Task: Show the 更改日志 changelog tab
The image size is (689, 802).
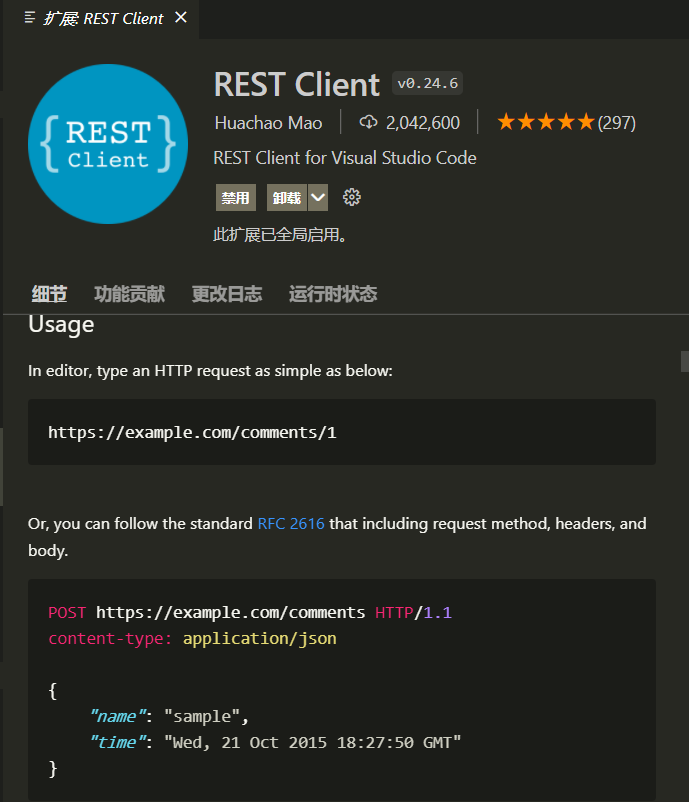Action: click(227, 294)
